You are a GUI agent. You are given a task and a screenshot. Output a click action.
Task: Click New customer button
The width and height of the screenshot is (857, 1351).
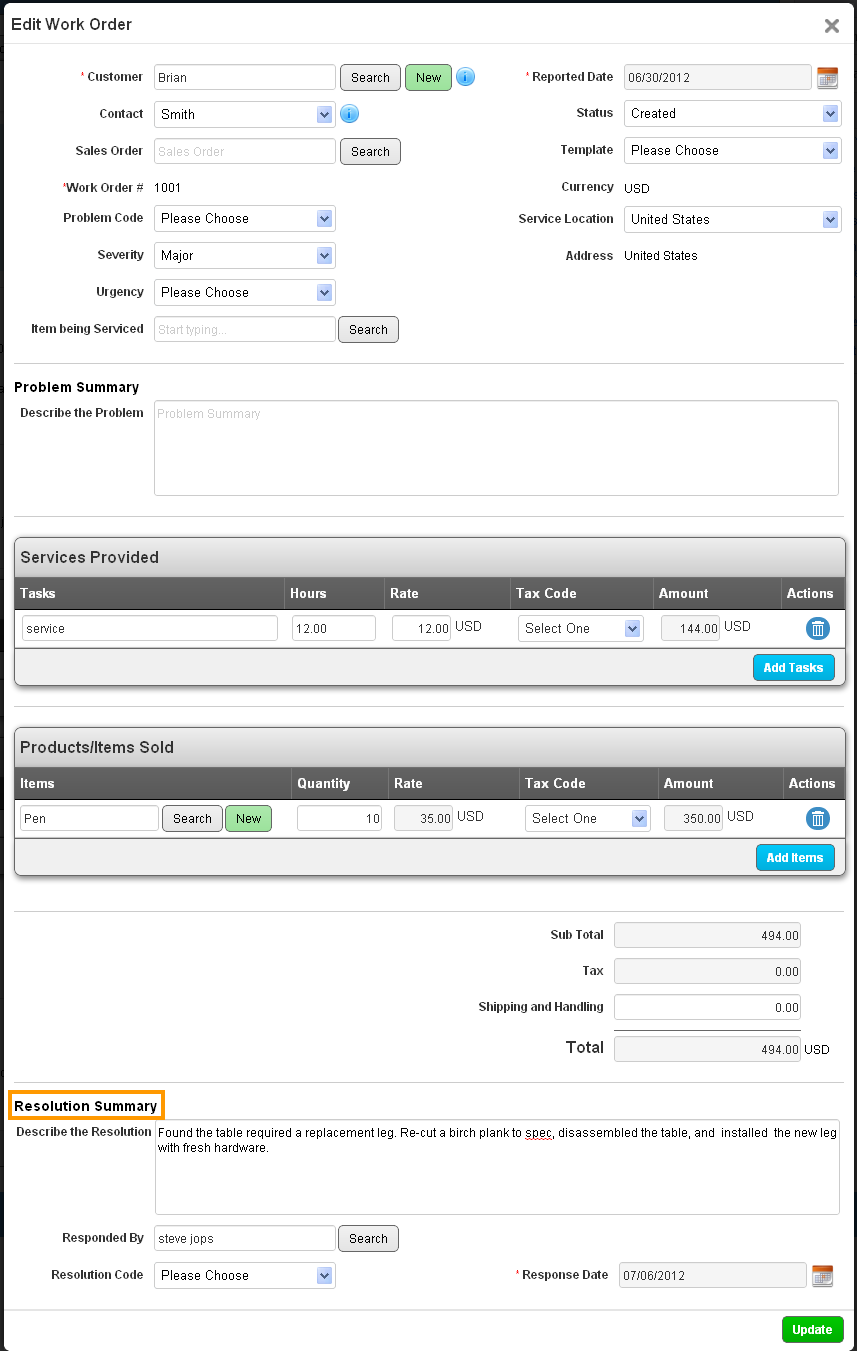(x=428, y=78)
